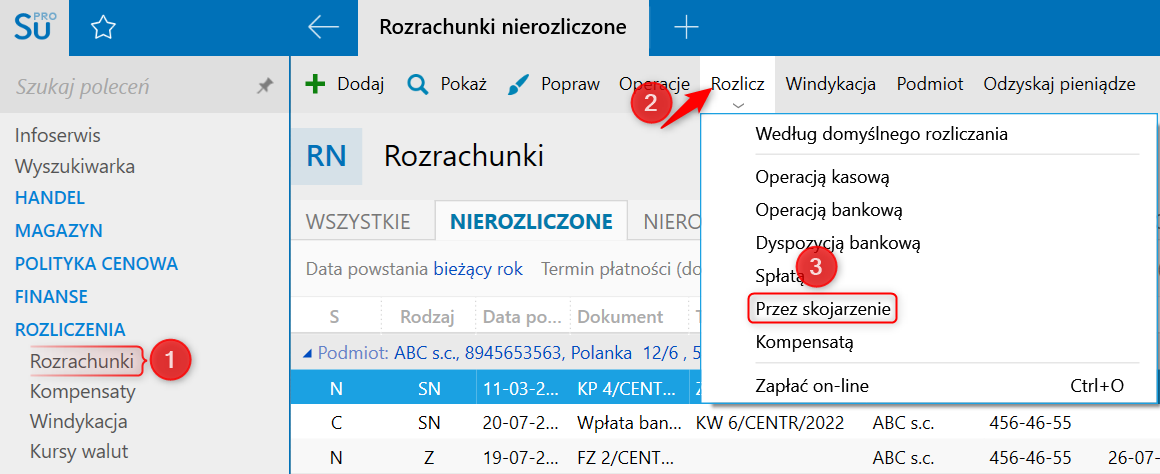Image resolution: width=1160 pixels, height=474 pixels.
Task: Click the back arrow icon
Action: [x=323, y=27]
